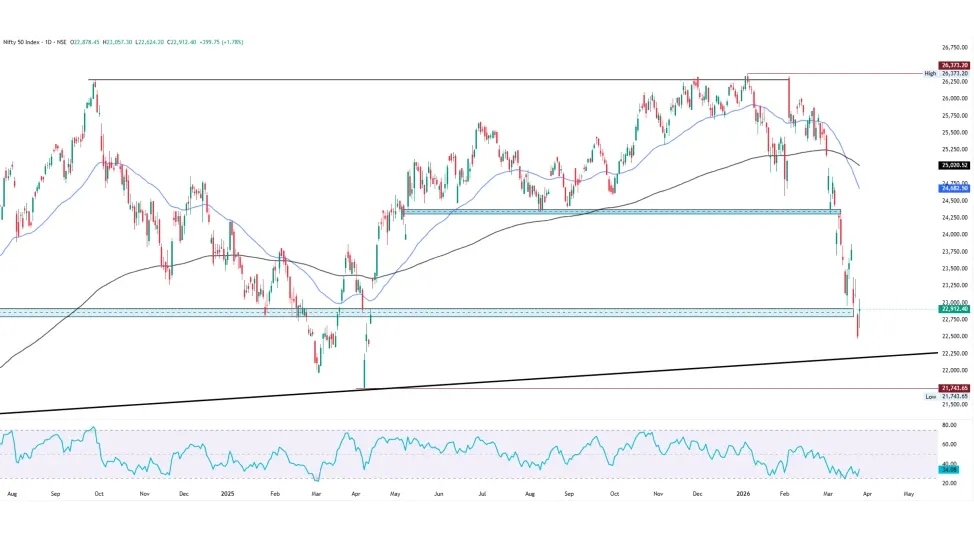Click the 2026 marker on the time axis
This screenshot has width=974, height=548.
[742, 494]
